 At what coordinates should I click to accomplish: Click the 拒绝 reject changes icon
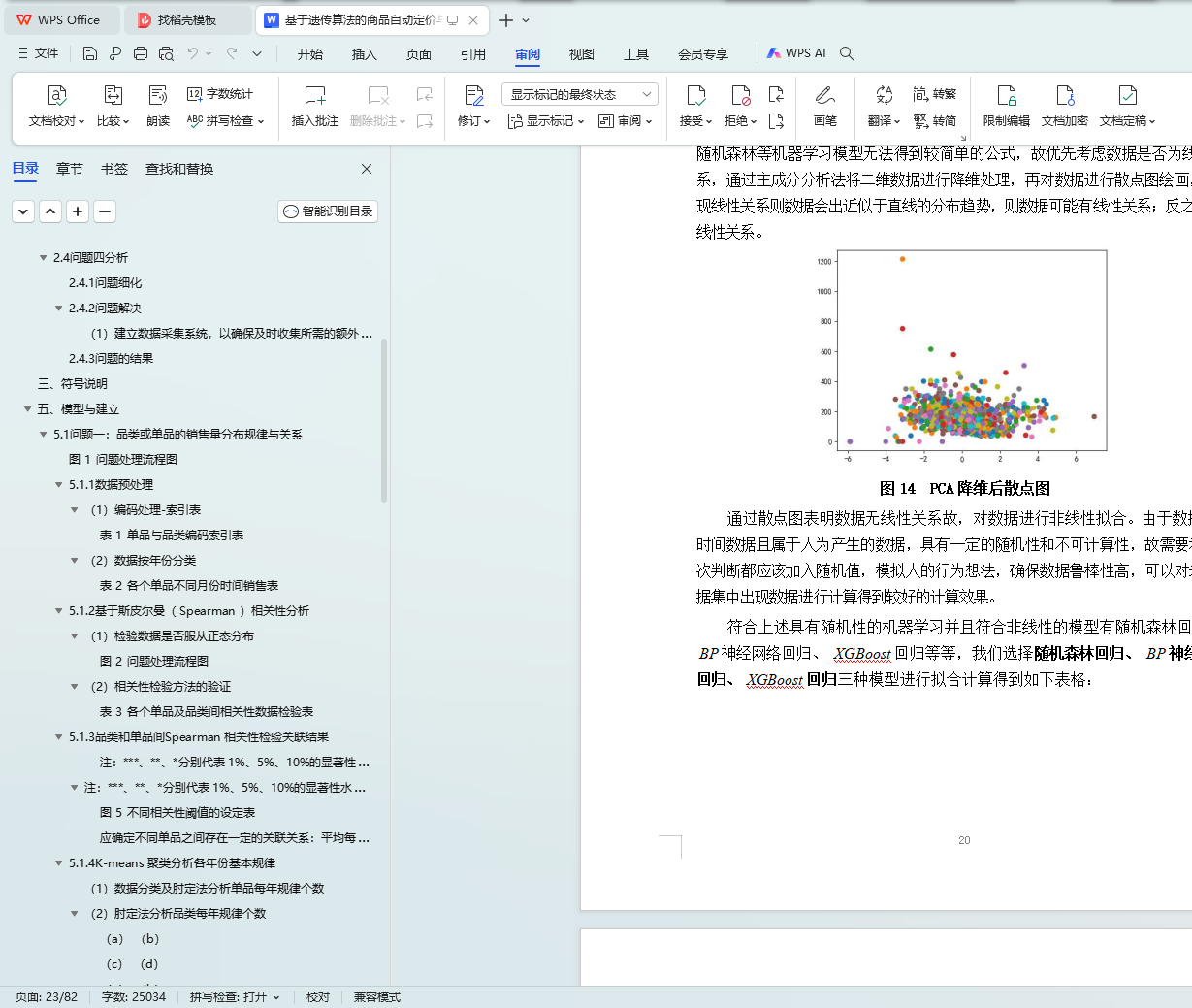pyautogui.click(x=741, y=95)
